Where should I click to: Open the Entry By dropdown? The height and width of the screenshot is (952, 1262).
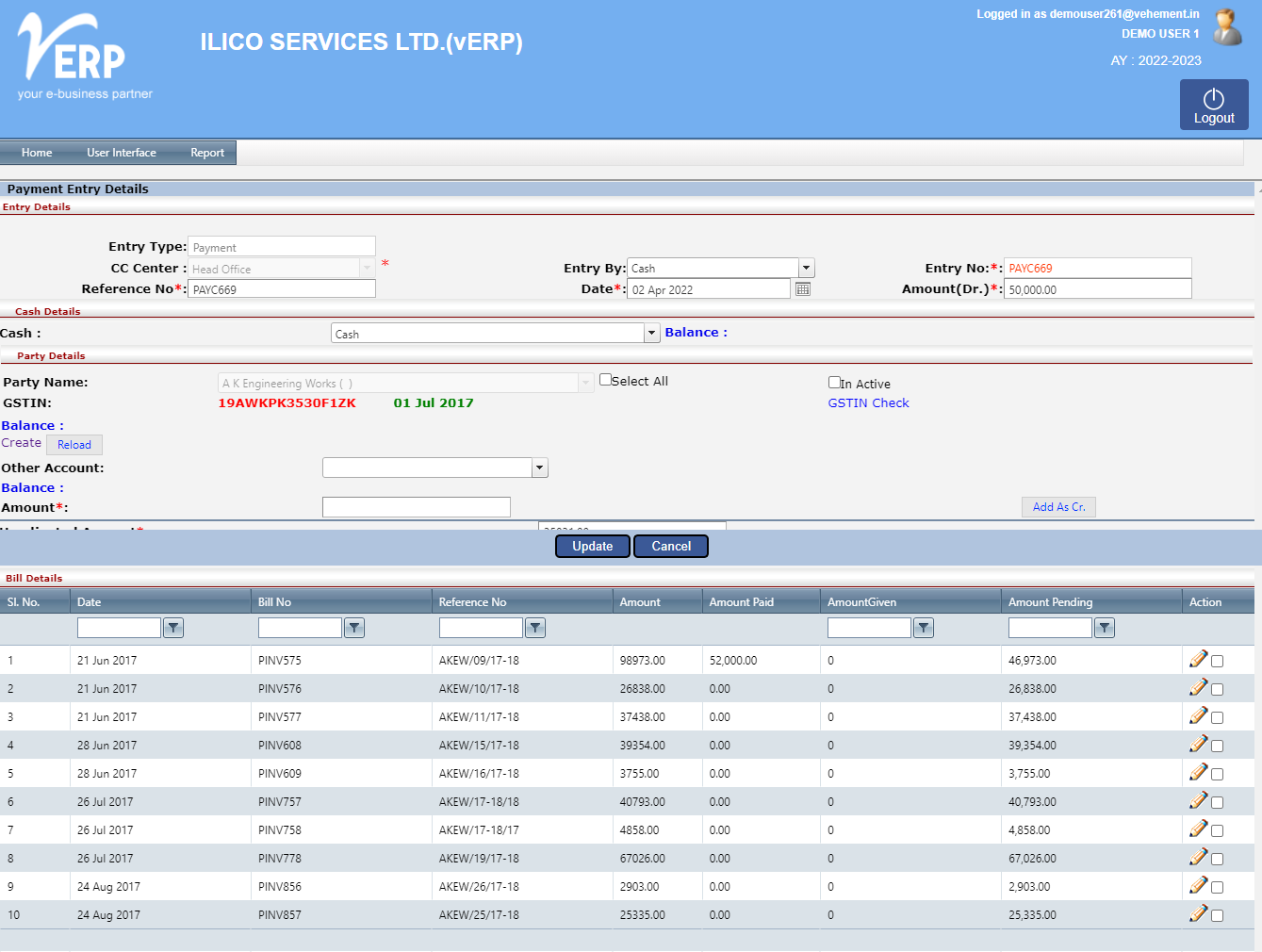tap(806, 268)
